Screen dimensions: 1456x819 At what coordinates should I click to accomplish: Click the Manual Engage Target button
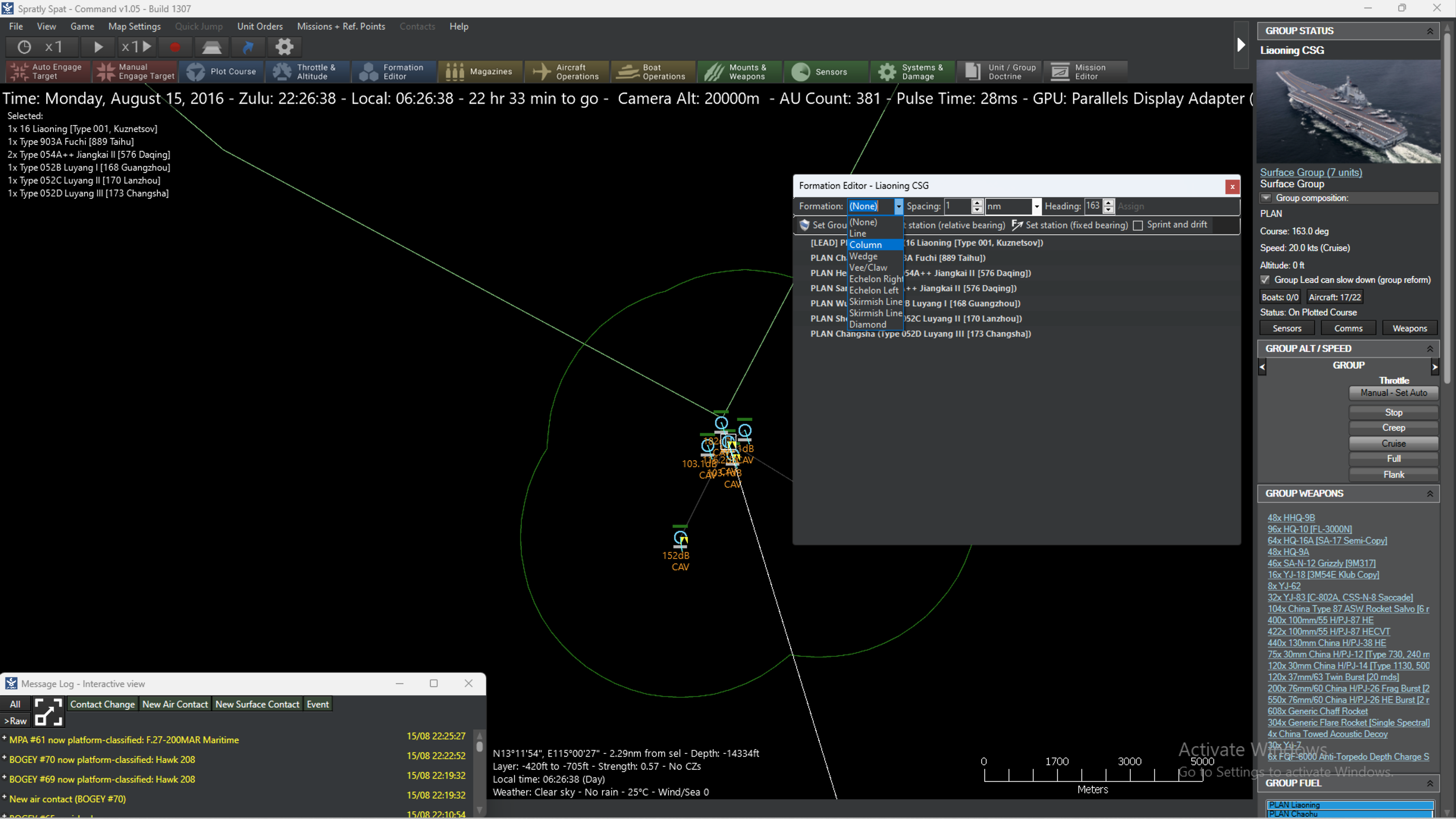tap(135, 72)
